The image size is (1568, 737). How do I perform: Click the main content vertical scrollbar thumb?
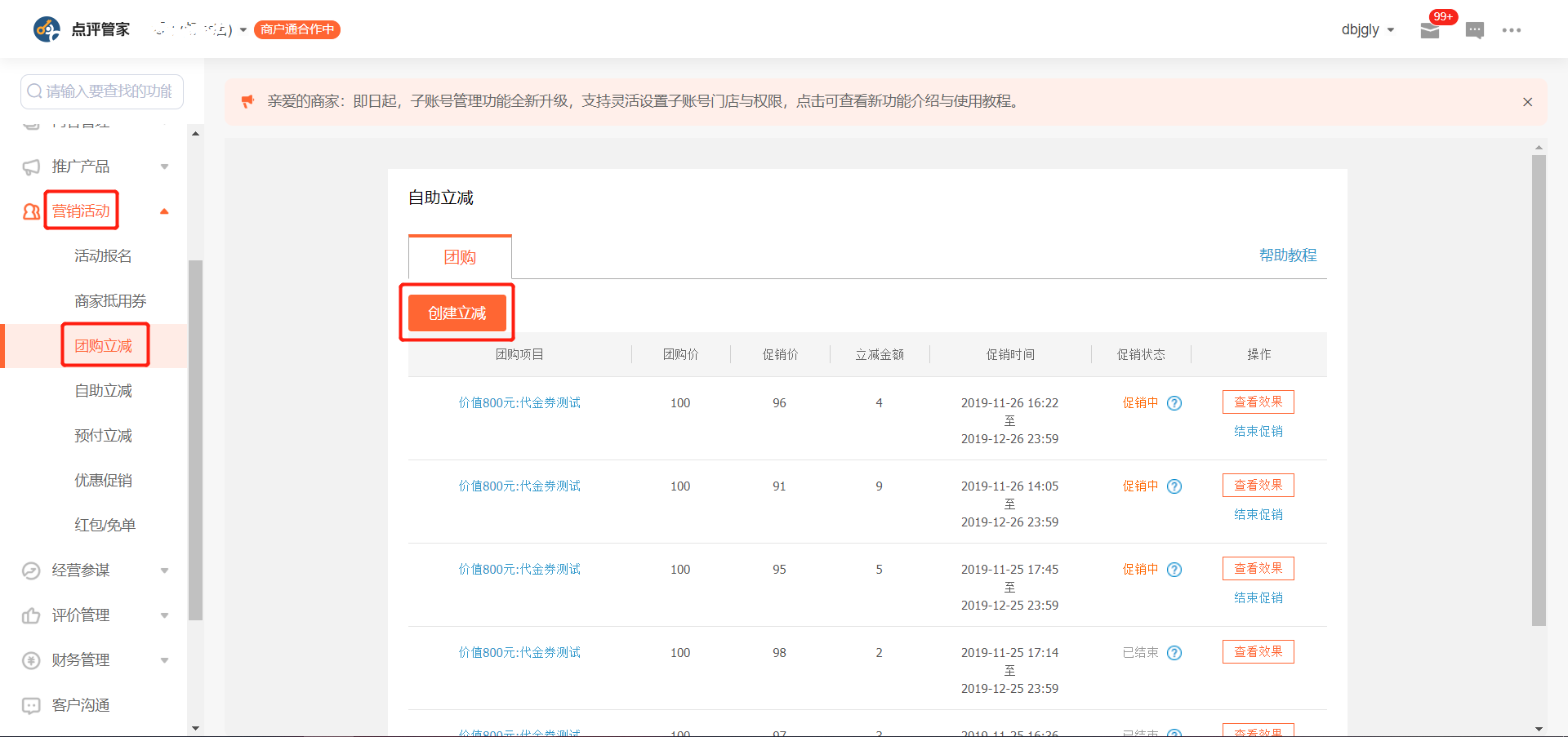tap(1539, 390)
